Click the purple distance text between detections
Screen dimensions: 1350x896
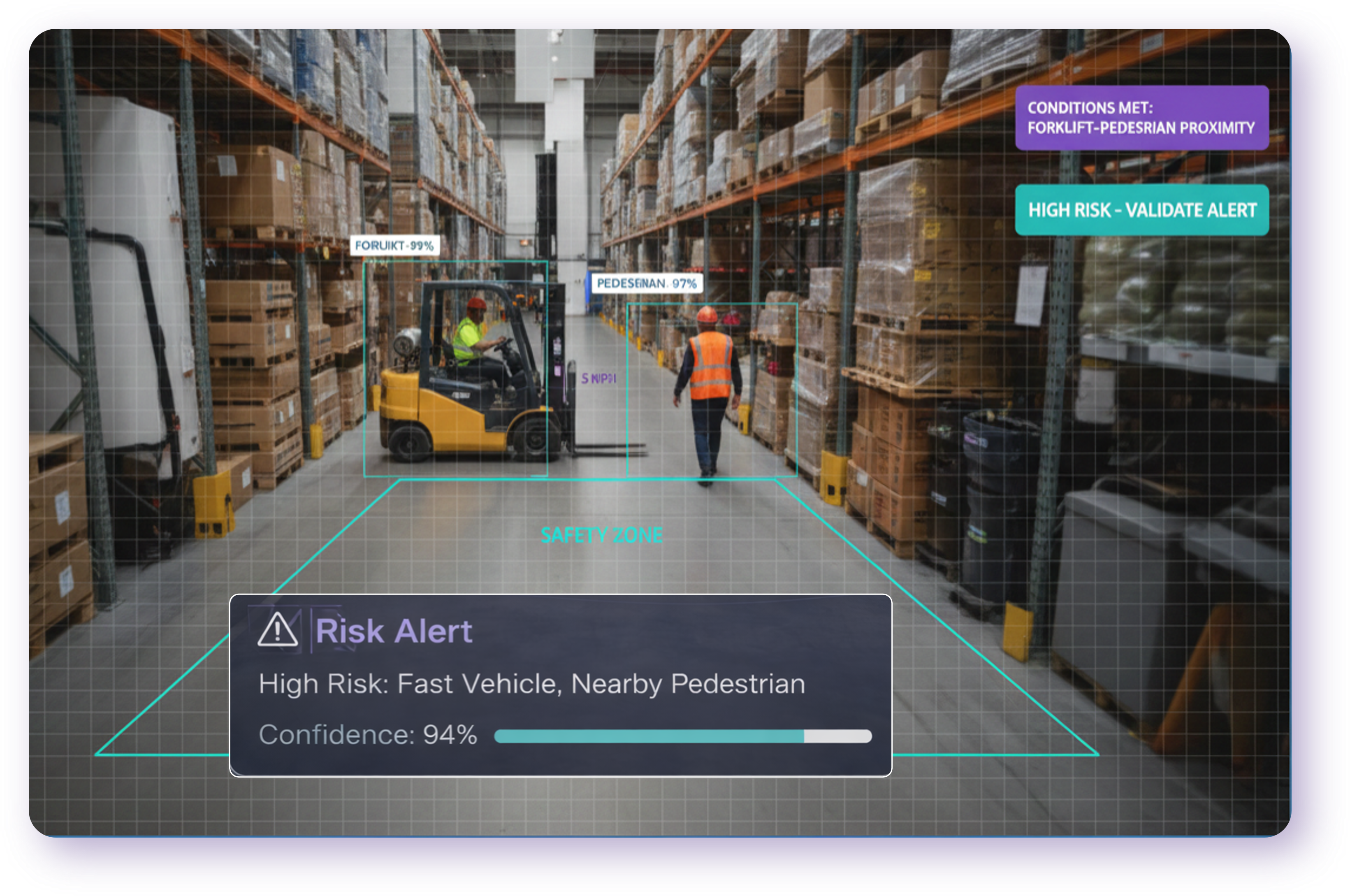[598, 378]
